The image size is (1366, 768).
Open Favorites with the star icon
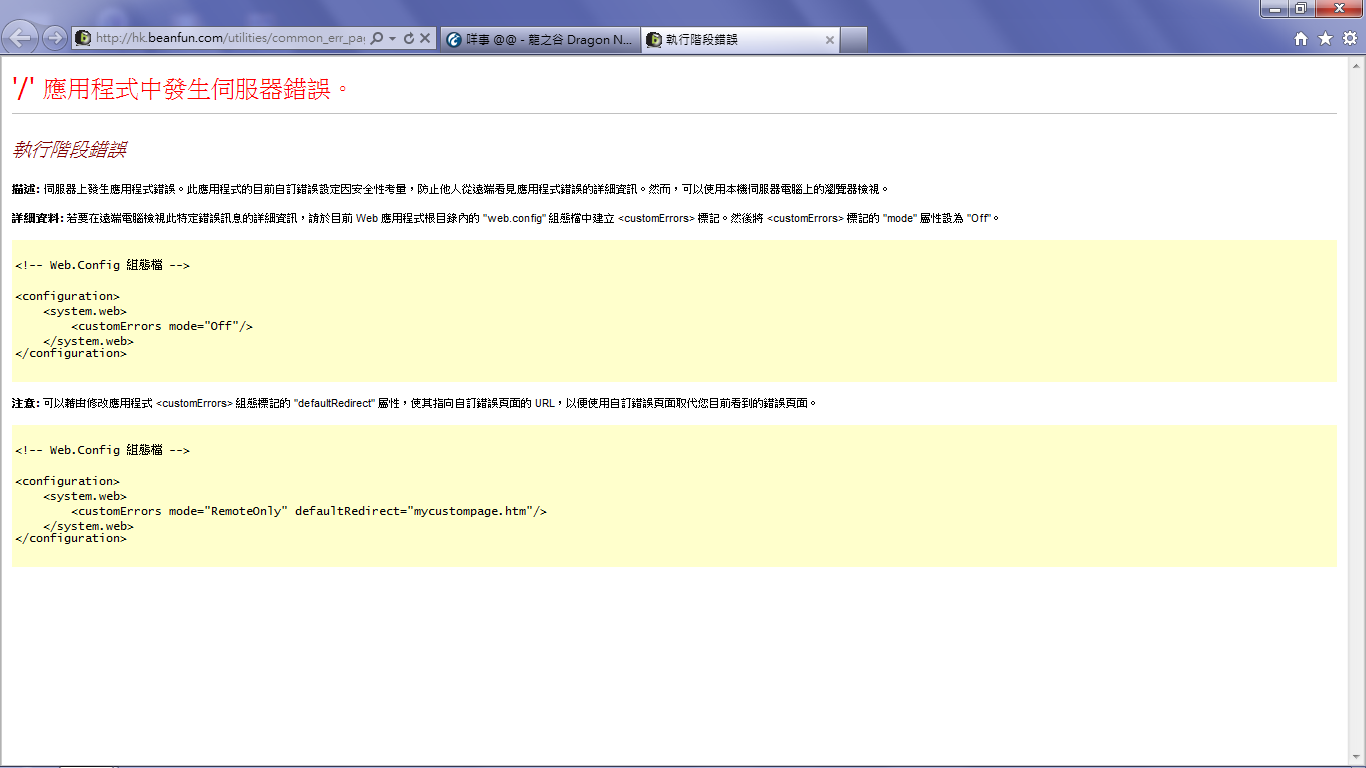[1325, 38]
